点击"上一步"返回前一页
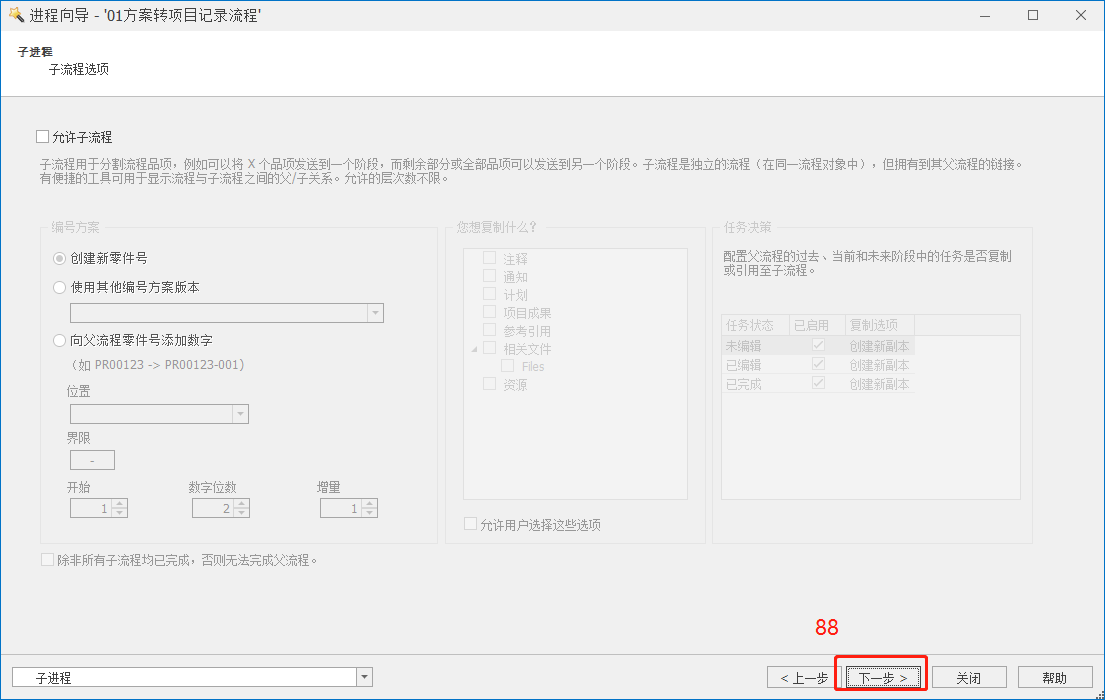The width and height of the screenshot is (1105, 700). point(803,676)
